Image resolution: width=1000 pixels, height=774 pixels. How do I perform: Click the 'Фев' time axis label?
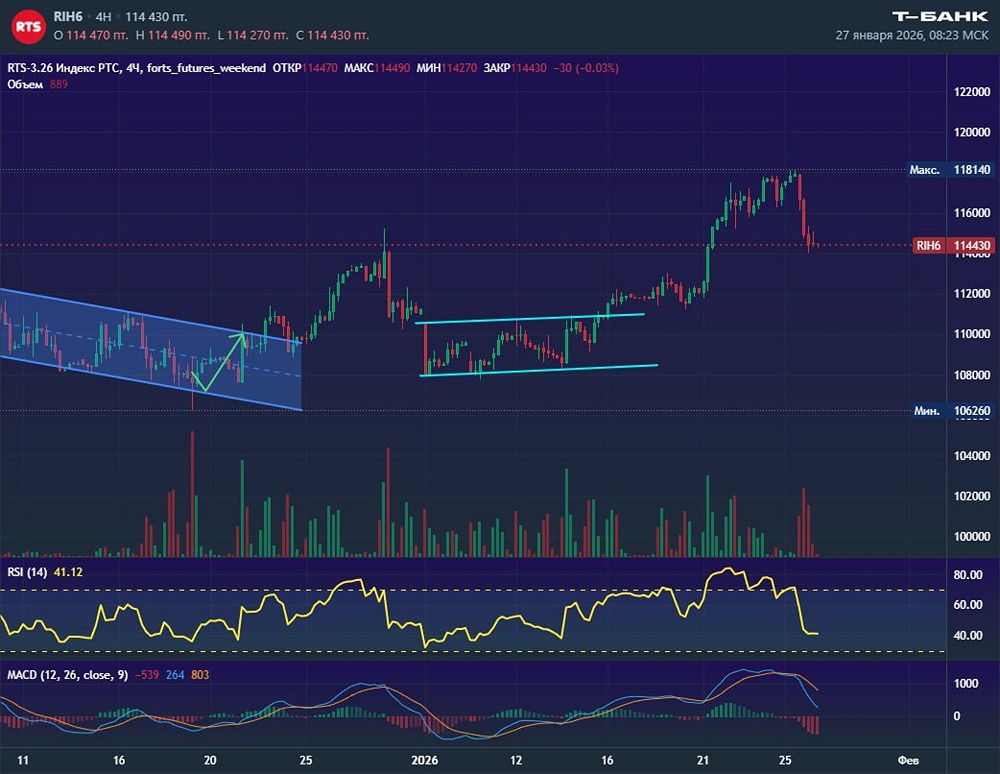click(x=908, y=760)
